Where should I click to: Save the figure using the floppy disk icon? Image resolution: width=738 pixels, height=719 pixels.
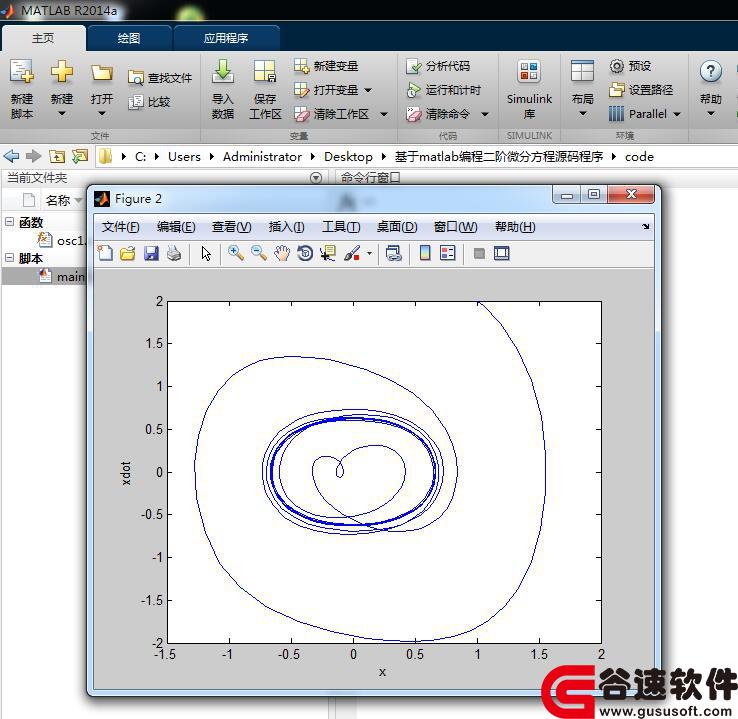tap(151, 253)
